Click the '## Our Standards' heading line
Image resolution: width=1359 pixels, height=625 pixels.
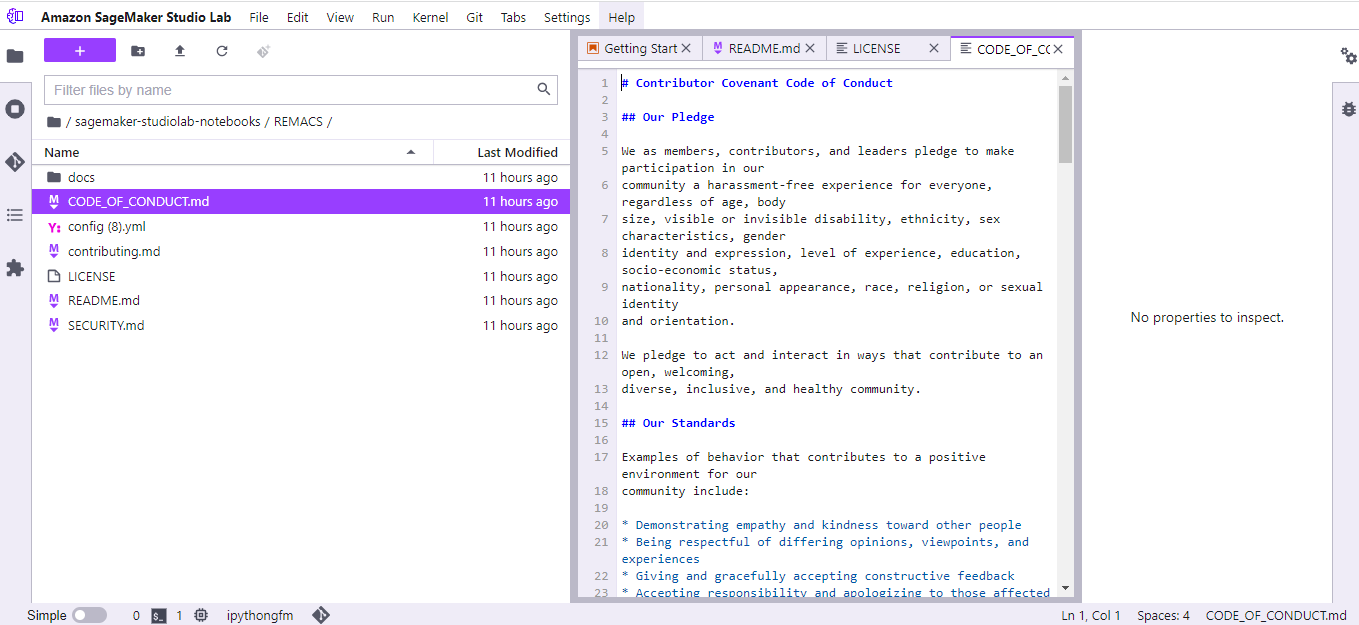pyautogui.click(x=678, y=423)
